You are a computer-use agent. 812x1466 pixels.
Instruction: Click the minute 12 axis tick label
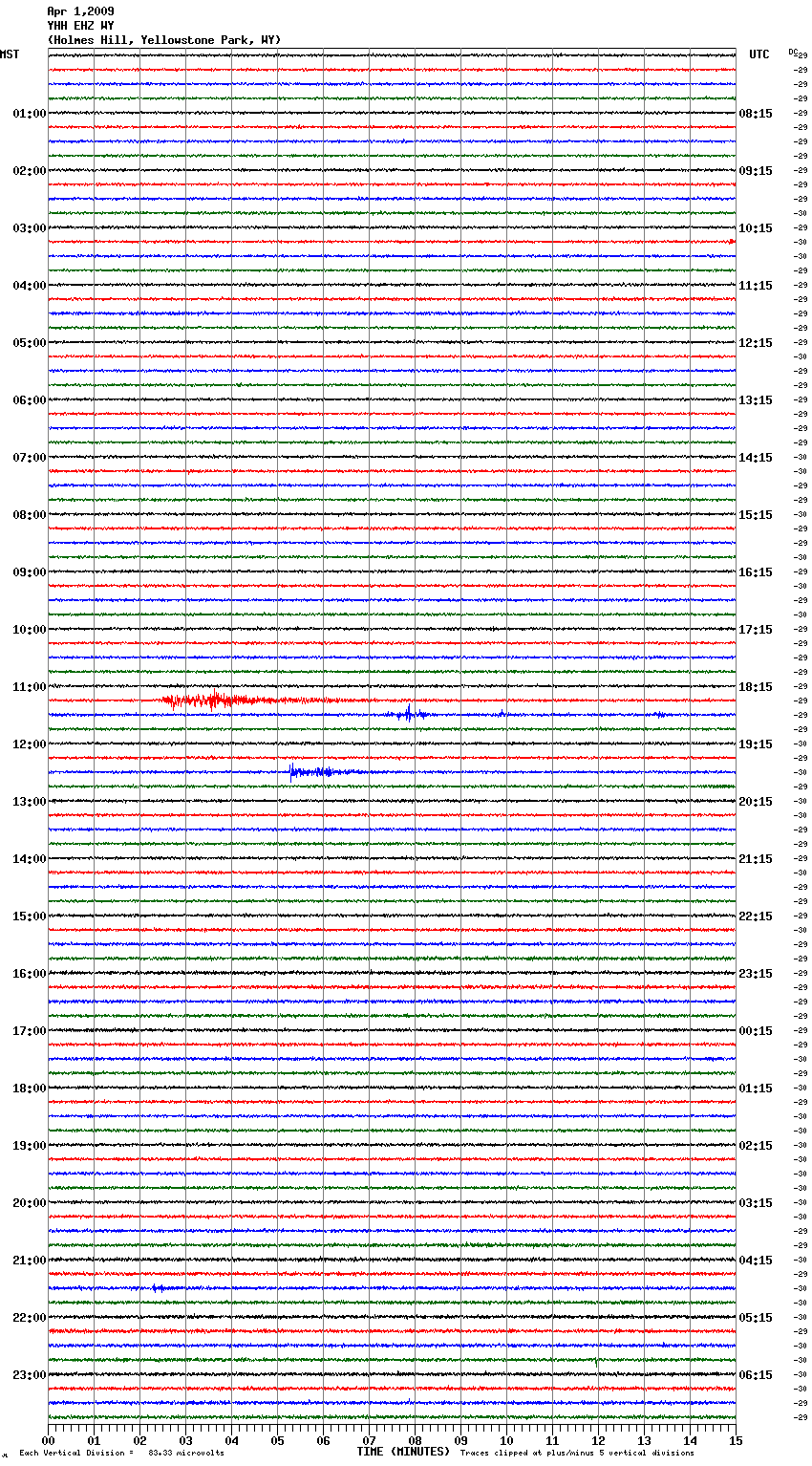tap(598, 1441)
